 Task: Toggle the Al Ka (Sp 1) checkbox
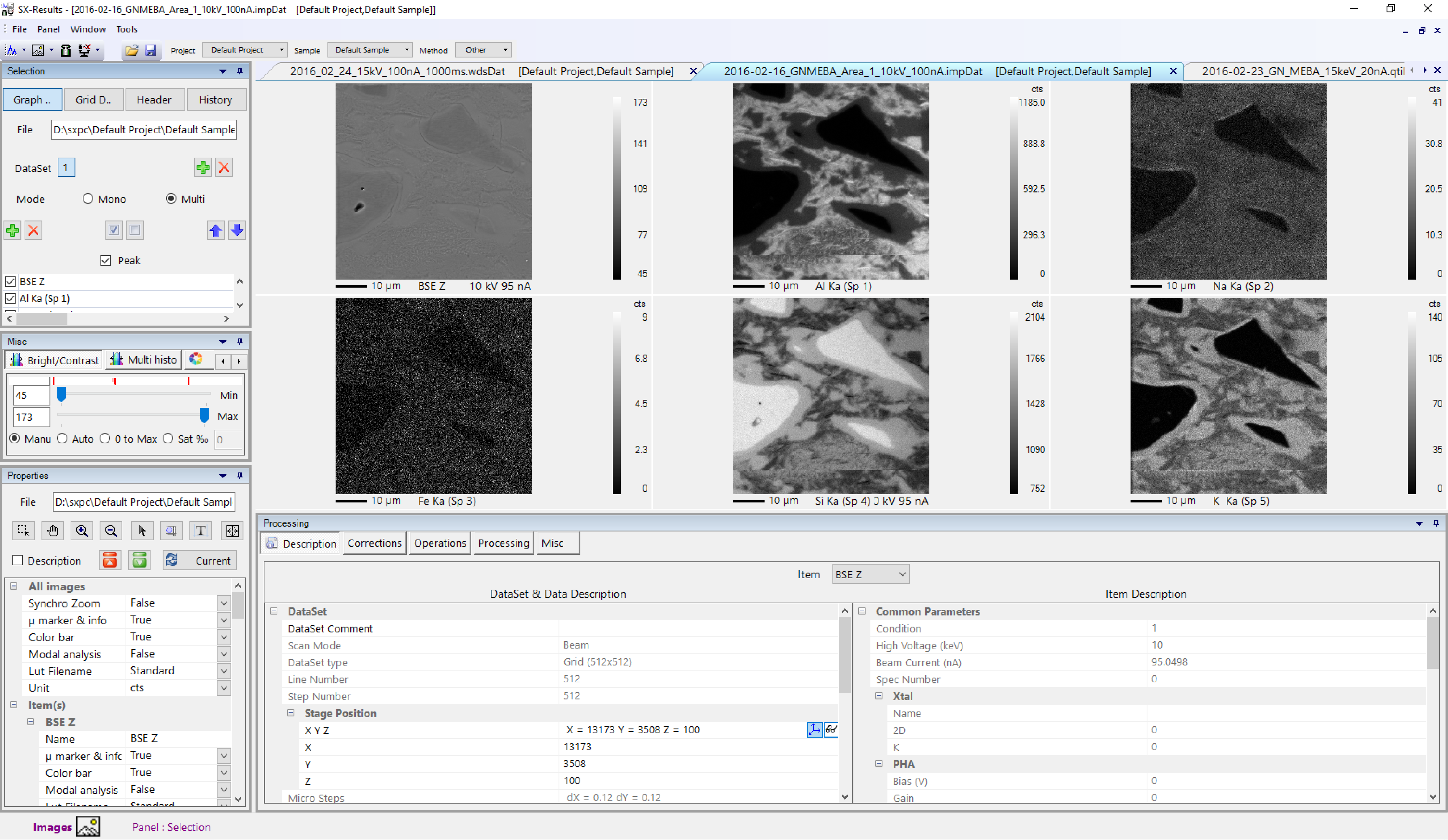tap(10, 299)
